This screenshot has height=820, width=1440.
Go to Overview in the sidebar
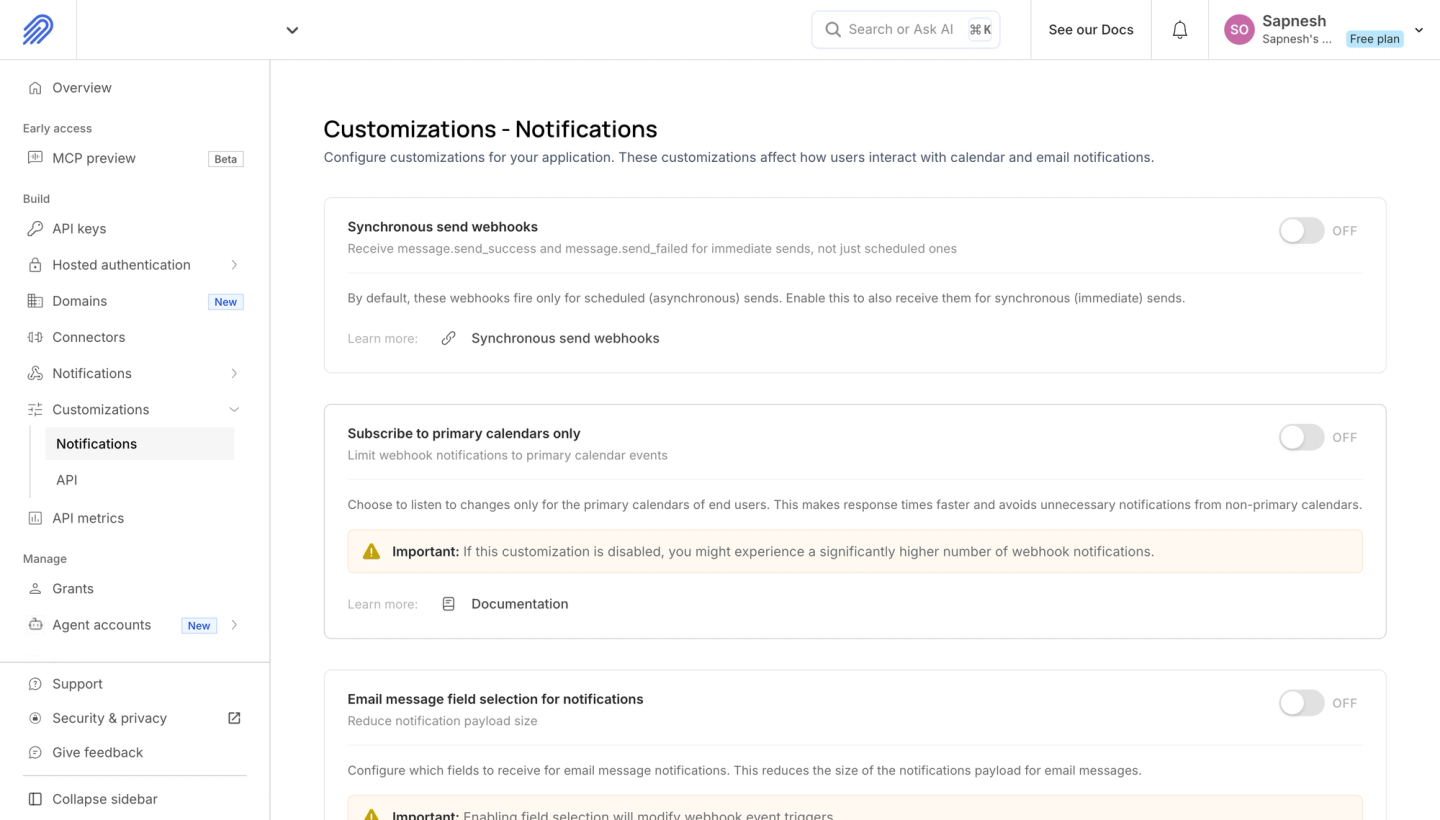pos(82,88)
